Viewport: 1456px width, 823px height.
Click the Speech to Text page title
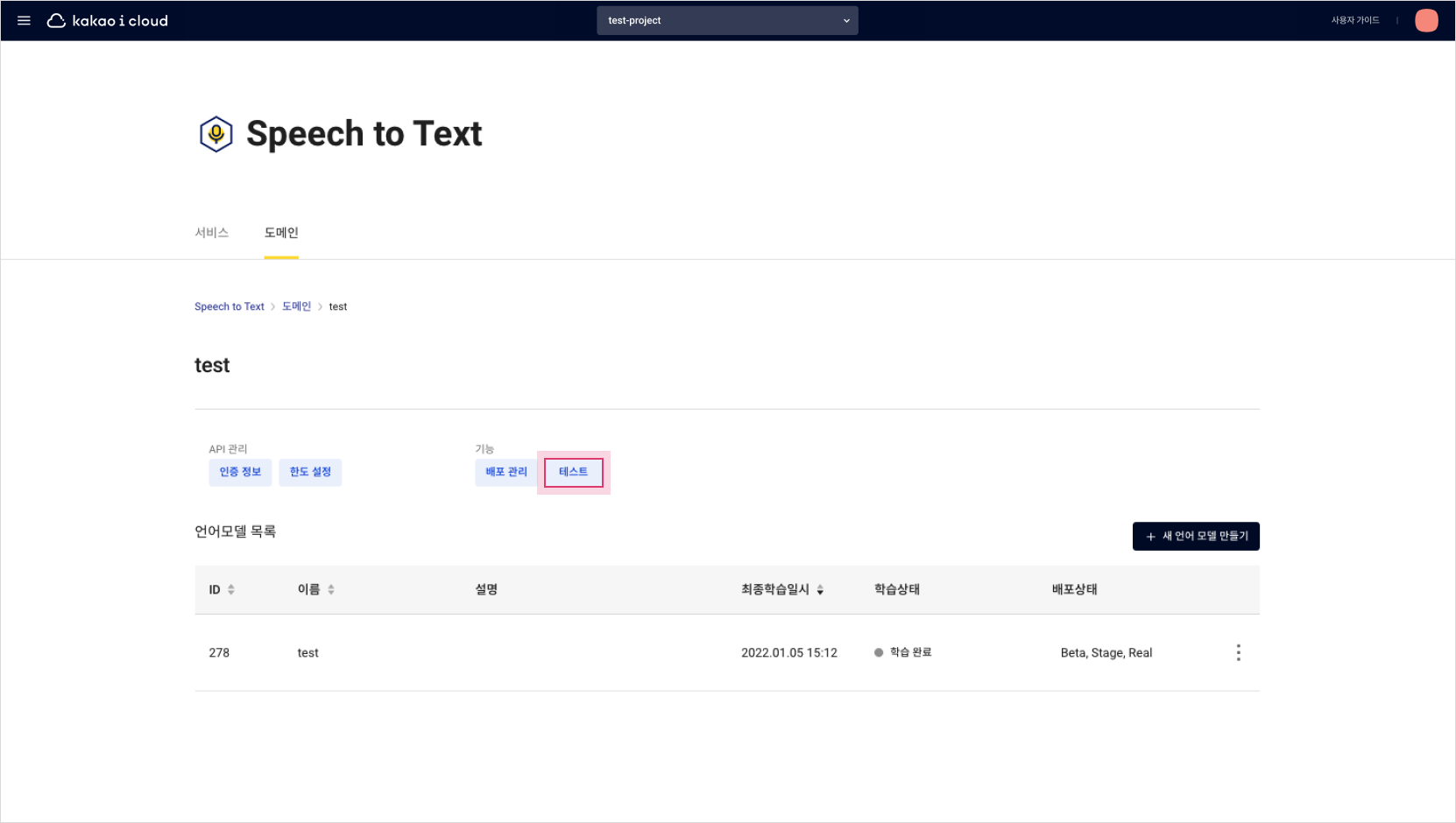click(x=364, y=134)
